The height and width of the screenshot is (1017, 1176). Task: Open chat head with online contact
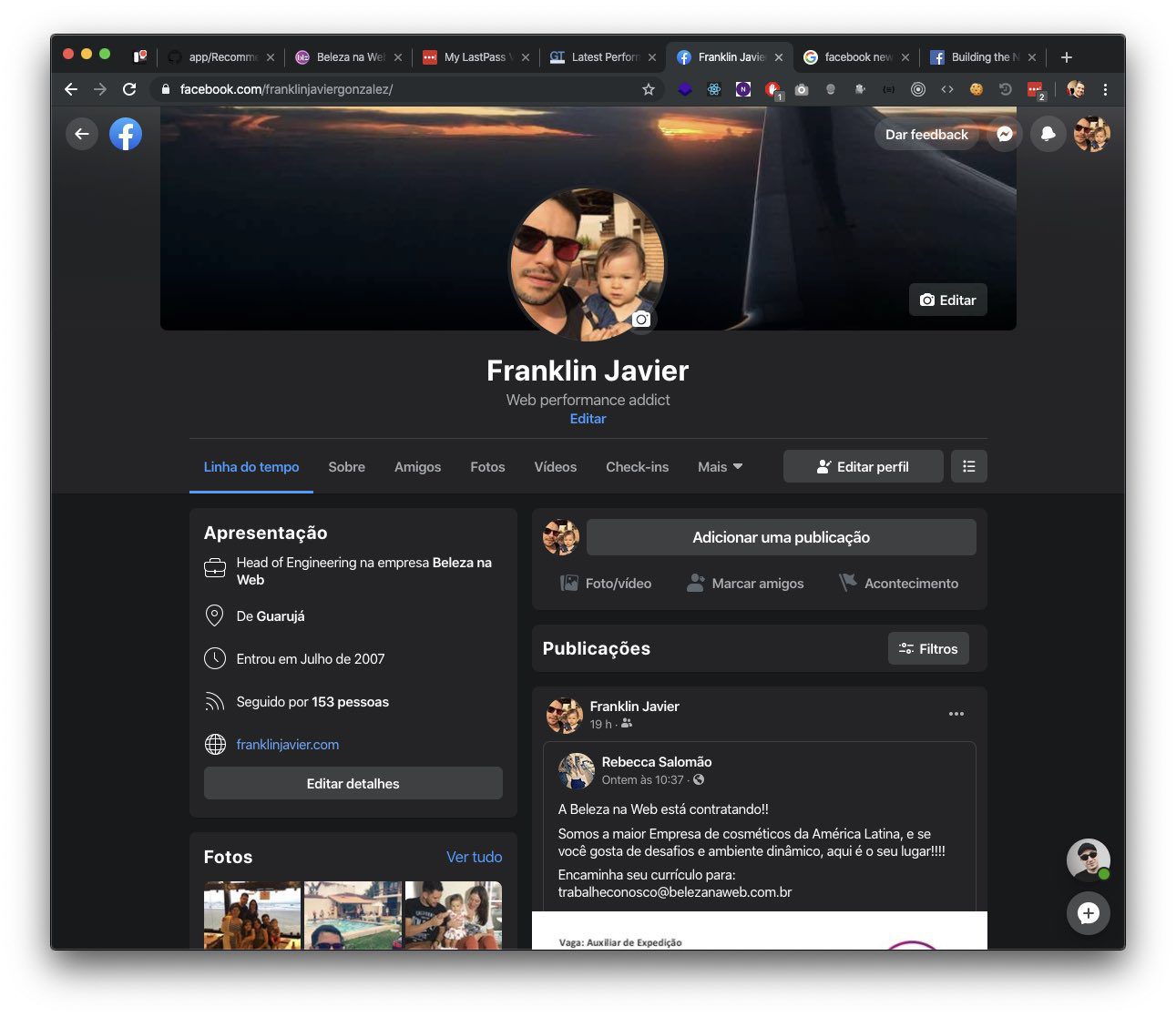point(1089,860)
